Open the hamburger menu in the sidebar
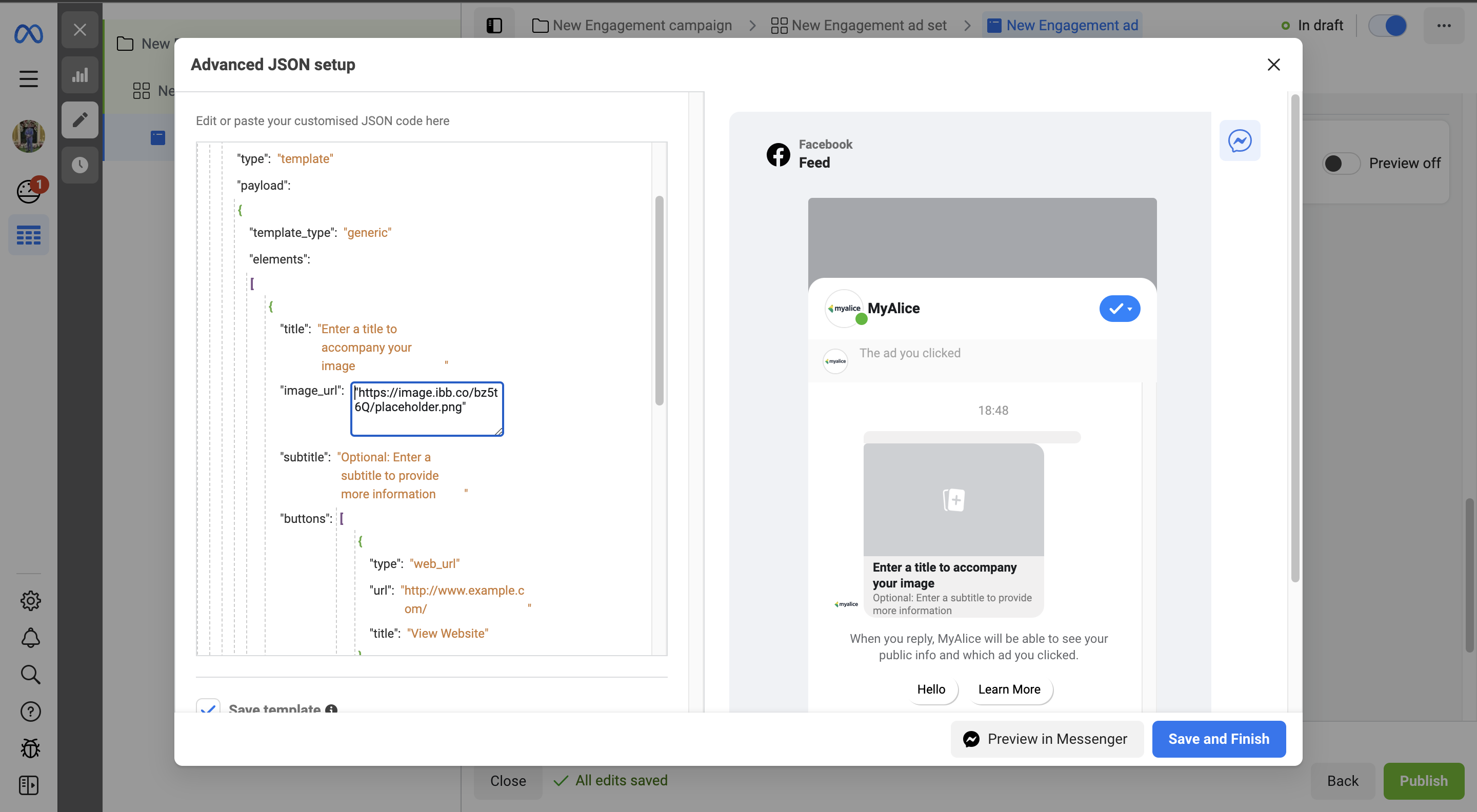The height and width of the screenshot is (812, 1477). pos(28,78)
